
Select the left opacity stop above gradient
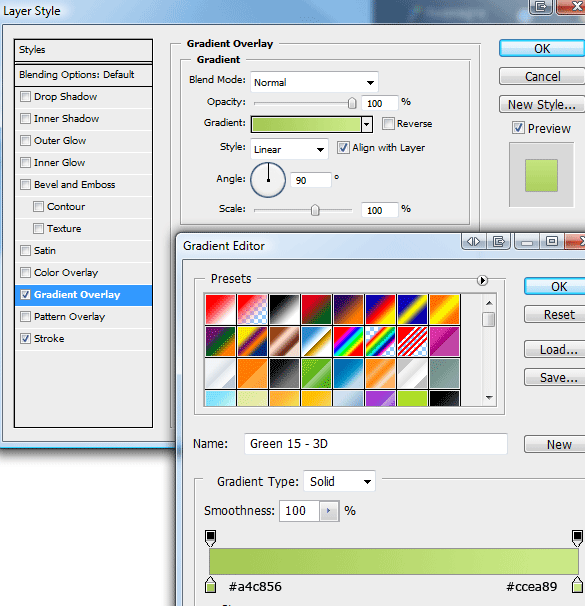pyautogui.click(x=210, y=538)
